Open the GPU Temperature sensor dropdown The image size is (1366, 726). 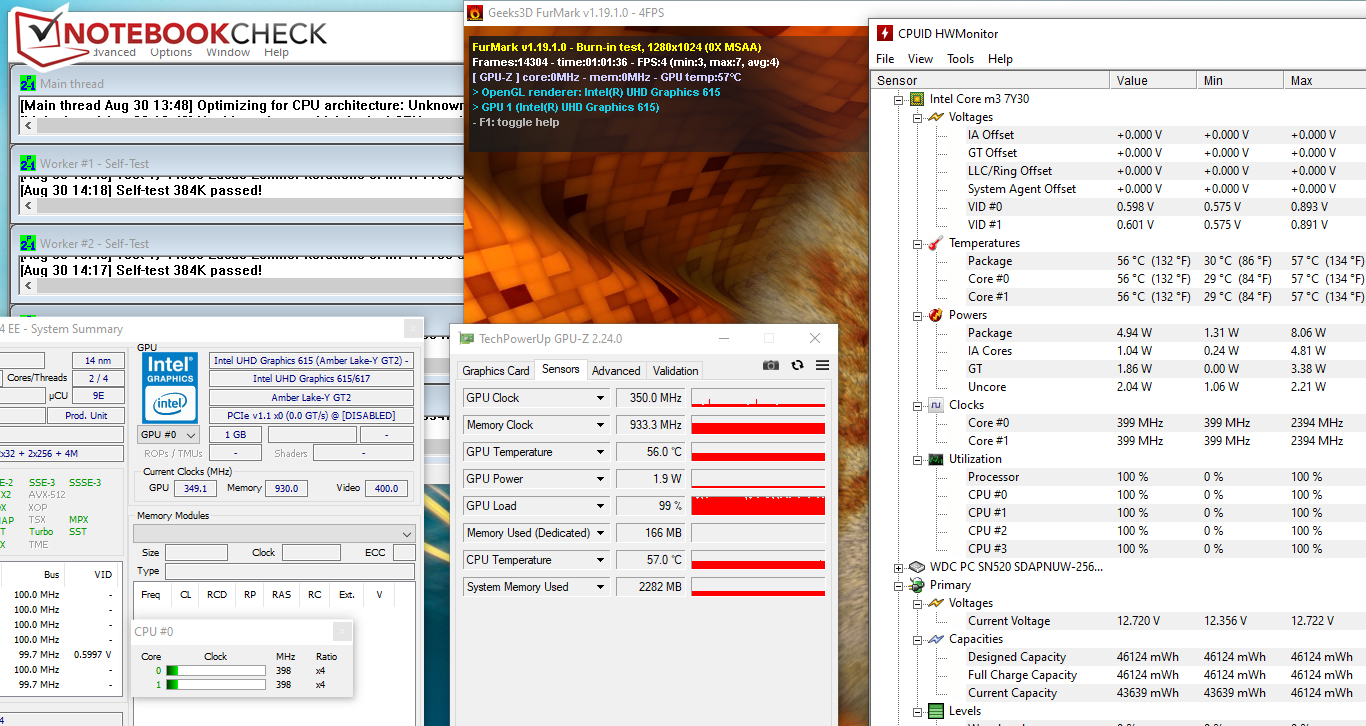coord(601,452)
